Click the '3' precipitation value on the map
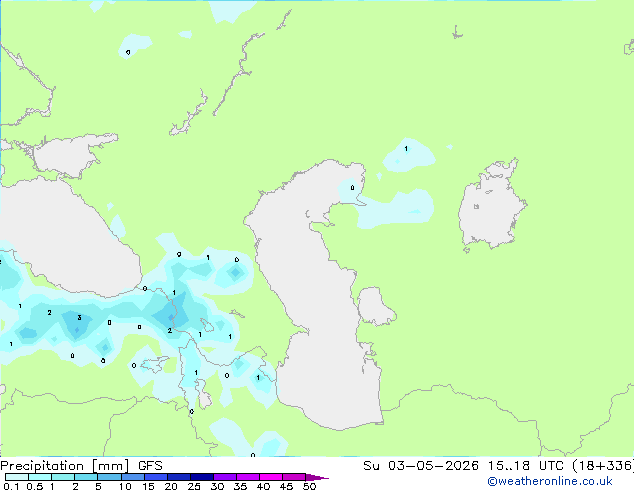The image size is (634, 490). [79, 318]
